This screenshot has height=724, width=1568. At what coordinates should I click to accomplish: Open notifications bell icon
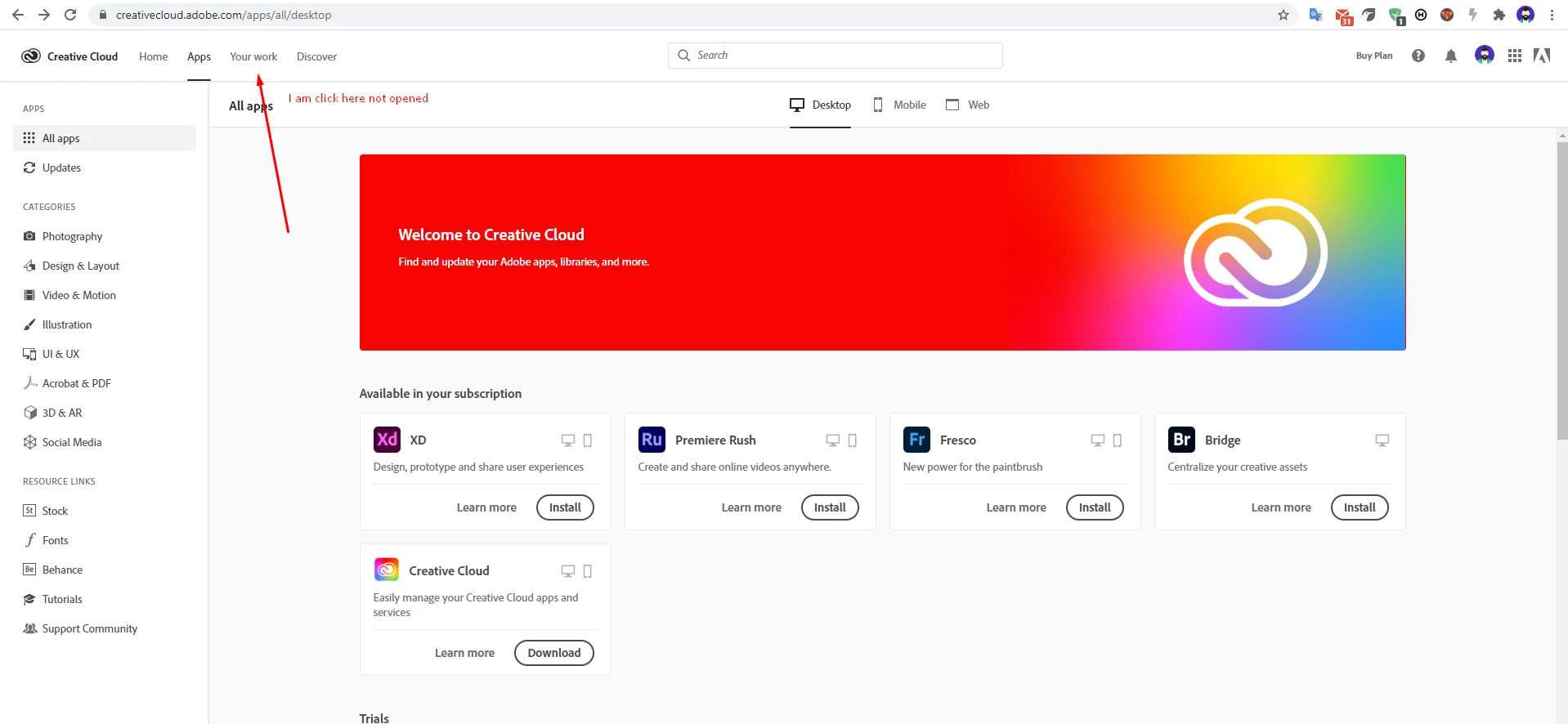coord(1451,56)
